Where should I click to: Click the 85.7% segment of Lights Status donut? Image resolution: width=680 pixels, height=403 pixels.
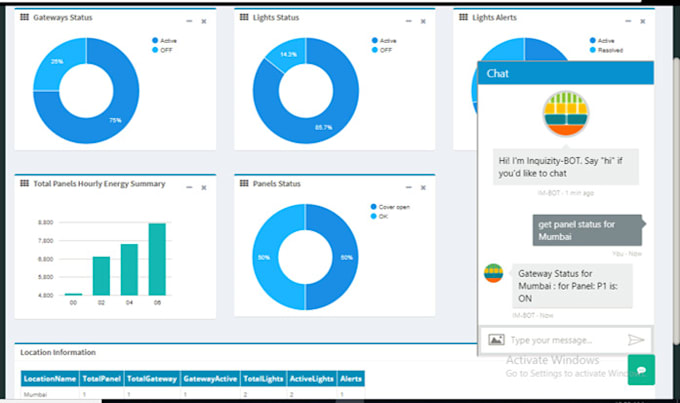point(324,127)
